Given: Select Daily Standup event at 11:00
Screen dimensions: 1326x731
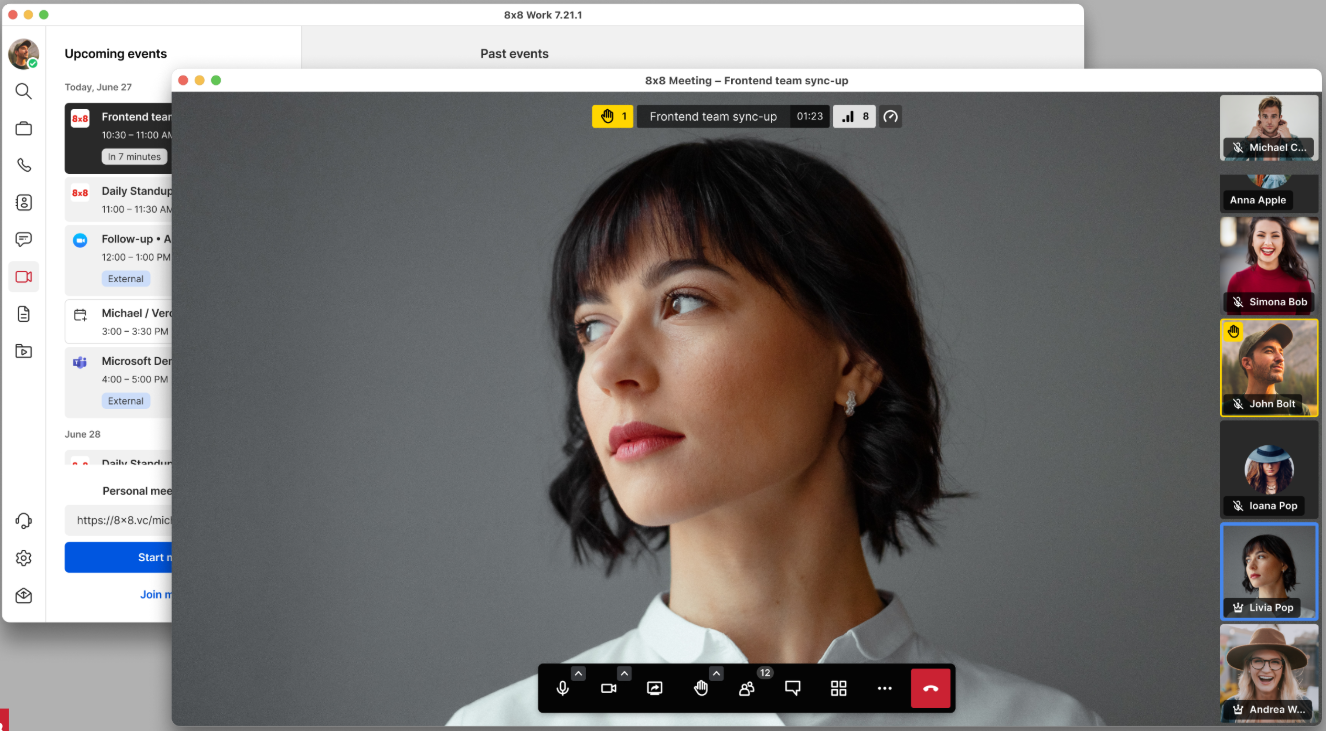Looking at the screenshot, I should [119, 200].
